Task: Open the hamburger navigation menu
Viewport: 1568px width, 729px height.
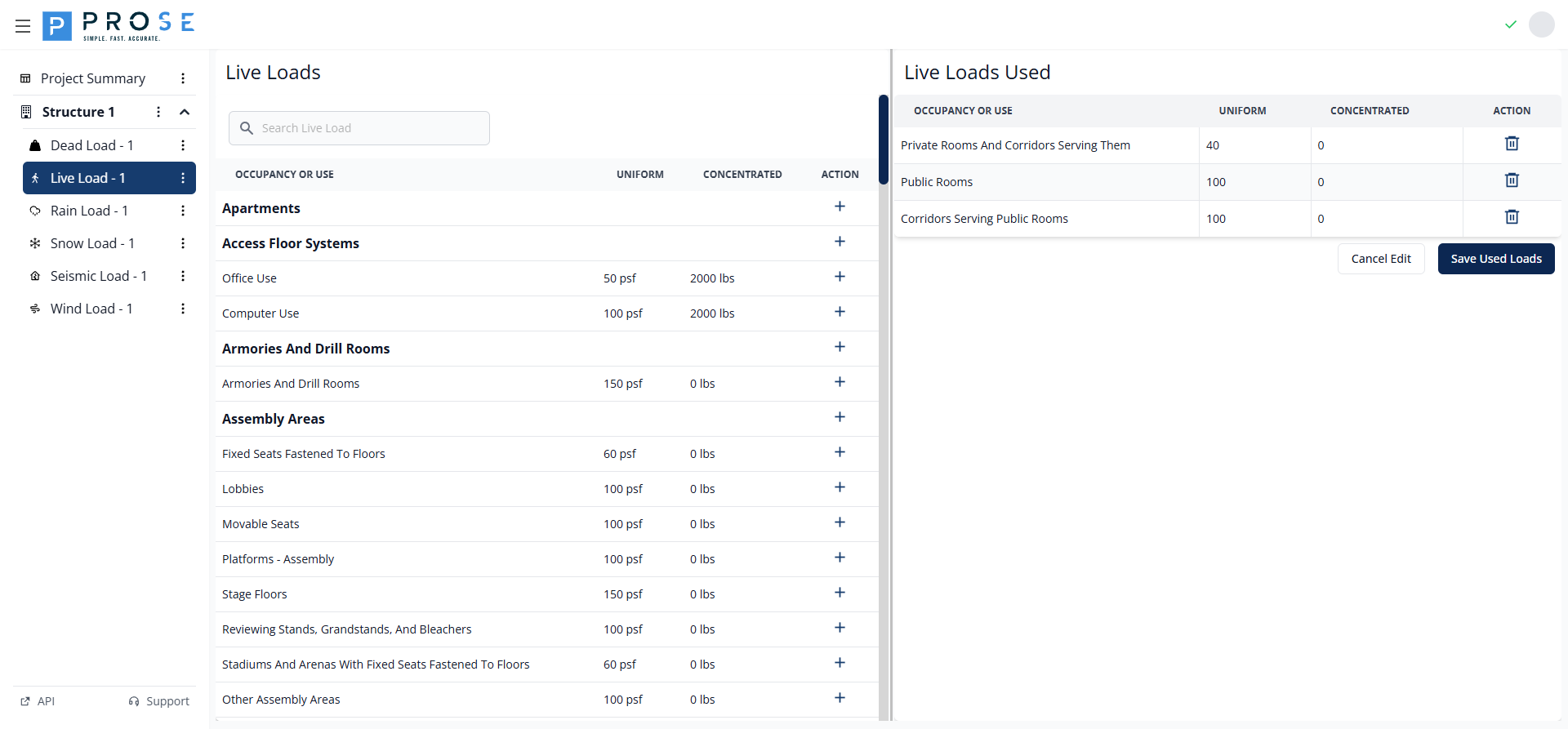Action: pos(23,26)
